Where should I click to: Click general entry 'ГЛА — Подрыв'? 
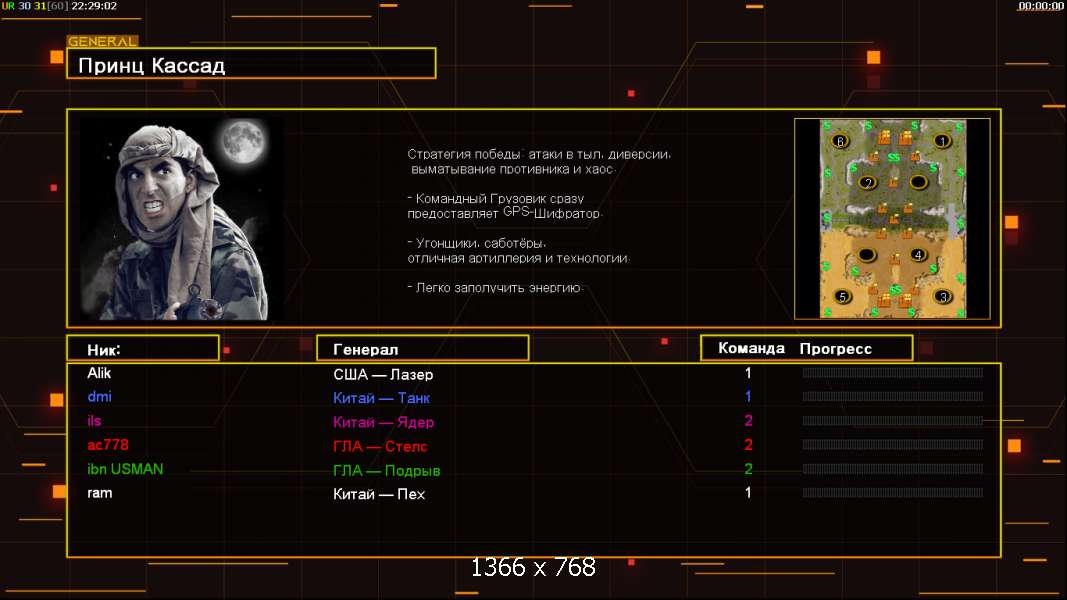pos(387,471)
